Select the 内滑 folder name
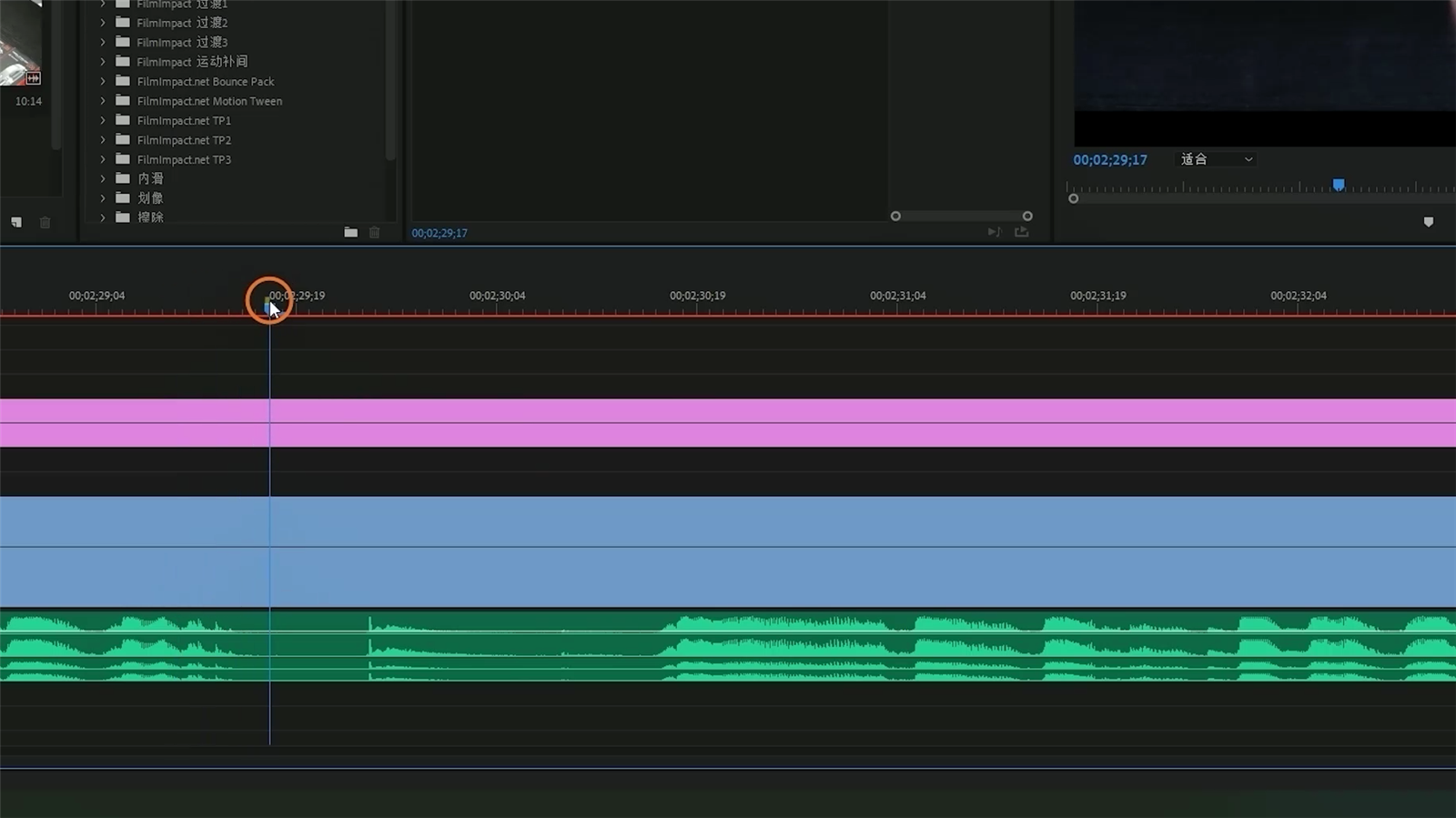Screen dimensions: 1456x818 (x=150, y=178)
